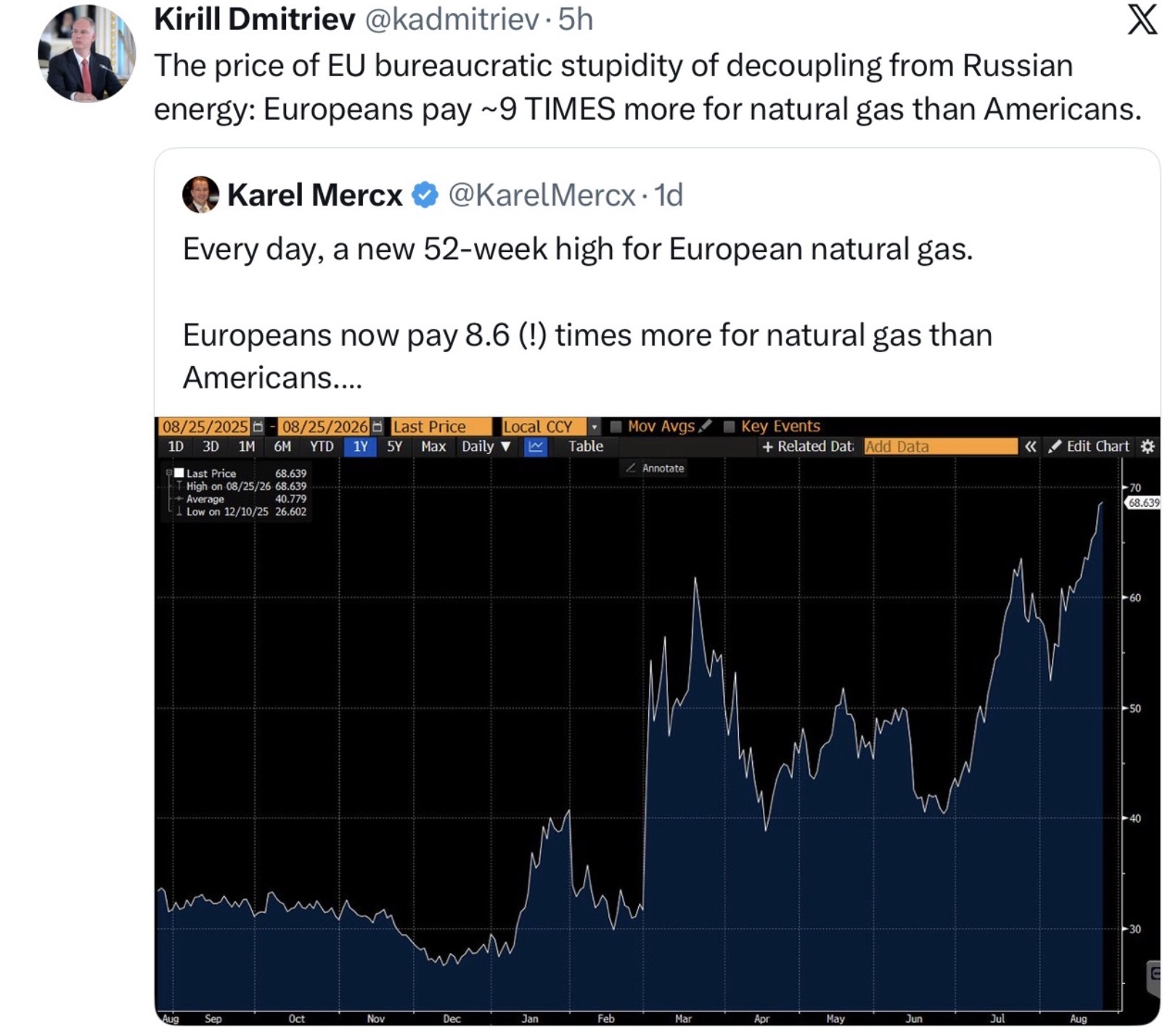Expand the Daily frequency dropdown
The height and width of the screenshot is (1034, 1176).
coord(486,447)
